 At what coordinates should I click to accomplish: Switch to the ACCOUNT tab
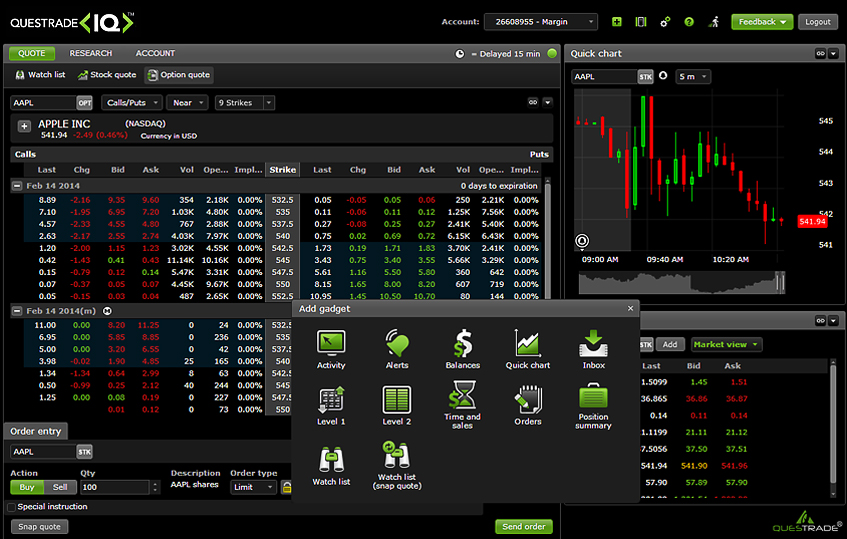click(x=155, y=53)
